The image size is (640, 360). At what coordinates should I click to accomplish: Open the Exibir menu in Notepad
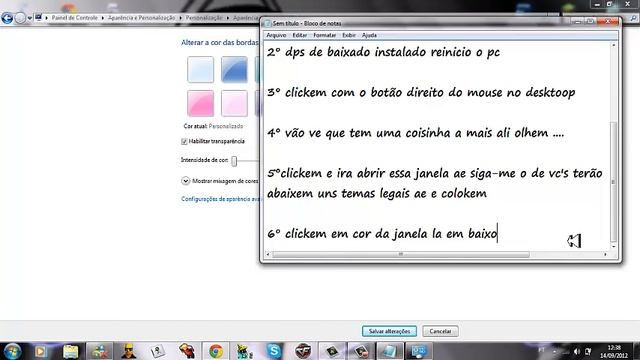349,35
